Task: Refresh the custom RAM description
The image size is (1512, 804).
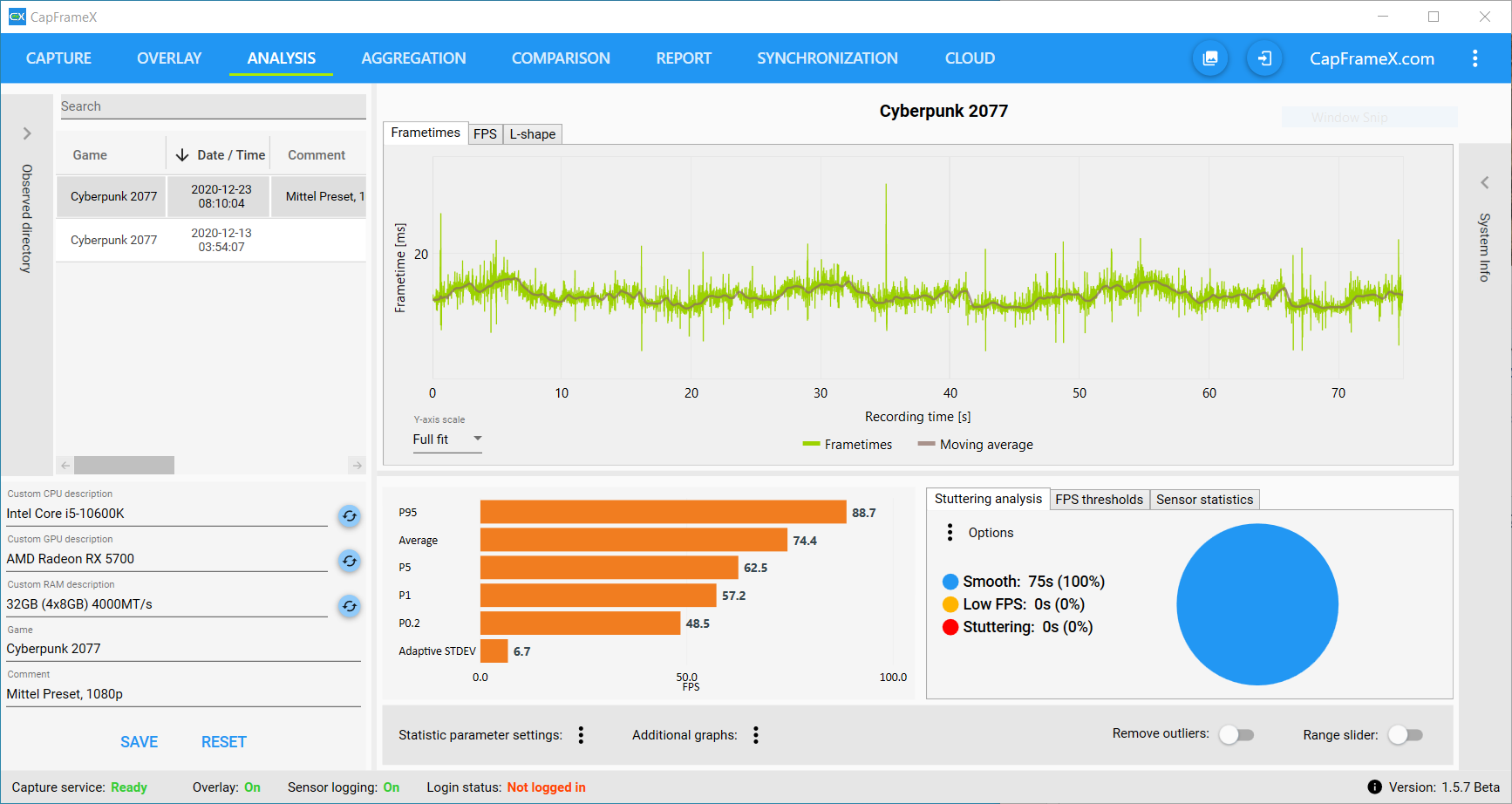Action: 350,606
